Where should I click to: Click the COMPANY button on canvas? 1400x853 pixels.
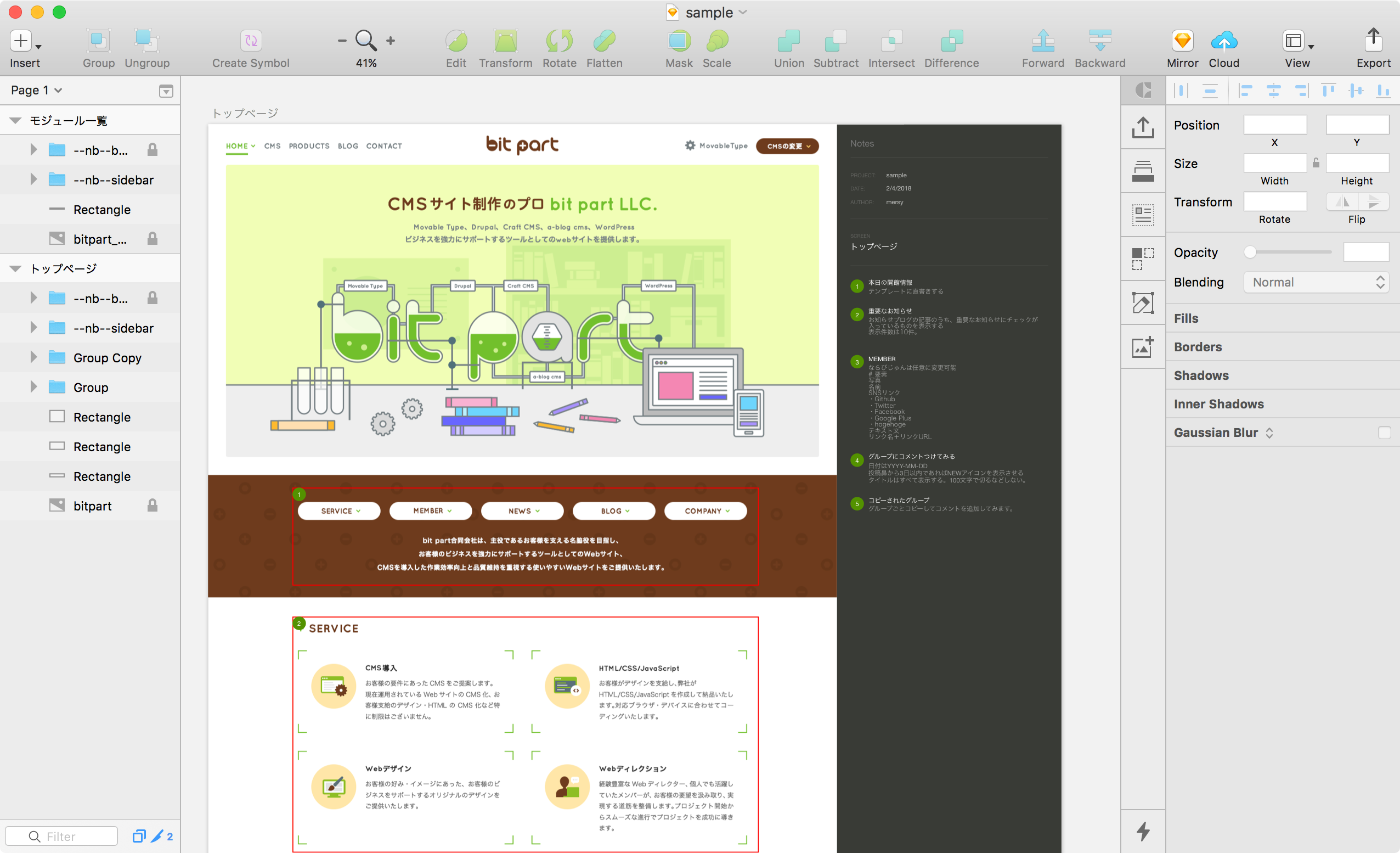[705, 510]
